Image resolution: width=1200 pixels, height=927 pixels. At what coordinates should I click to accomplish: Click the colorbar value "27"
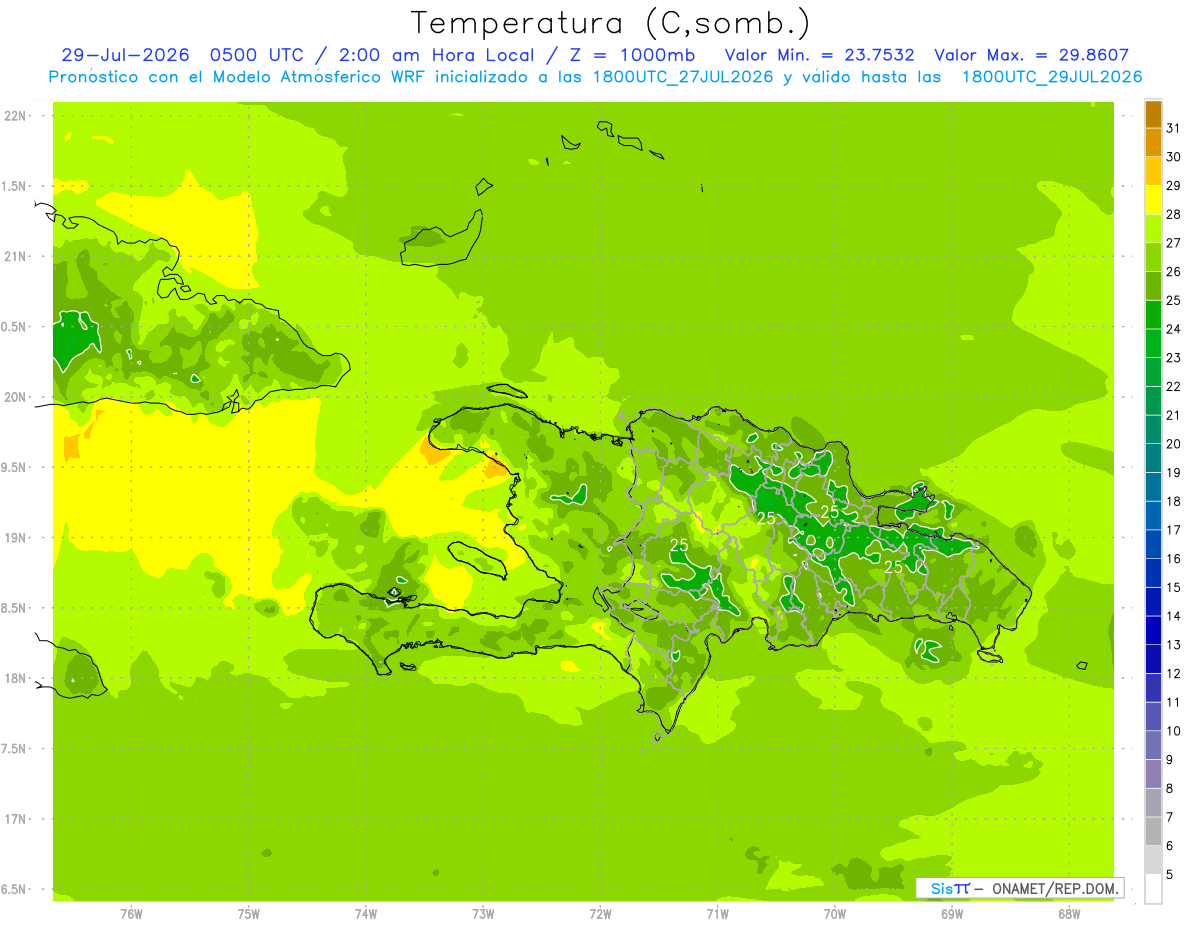[1173, 243]
